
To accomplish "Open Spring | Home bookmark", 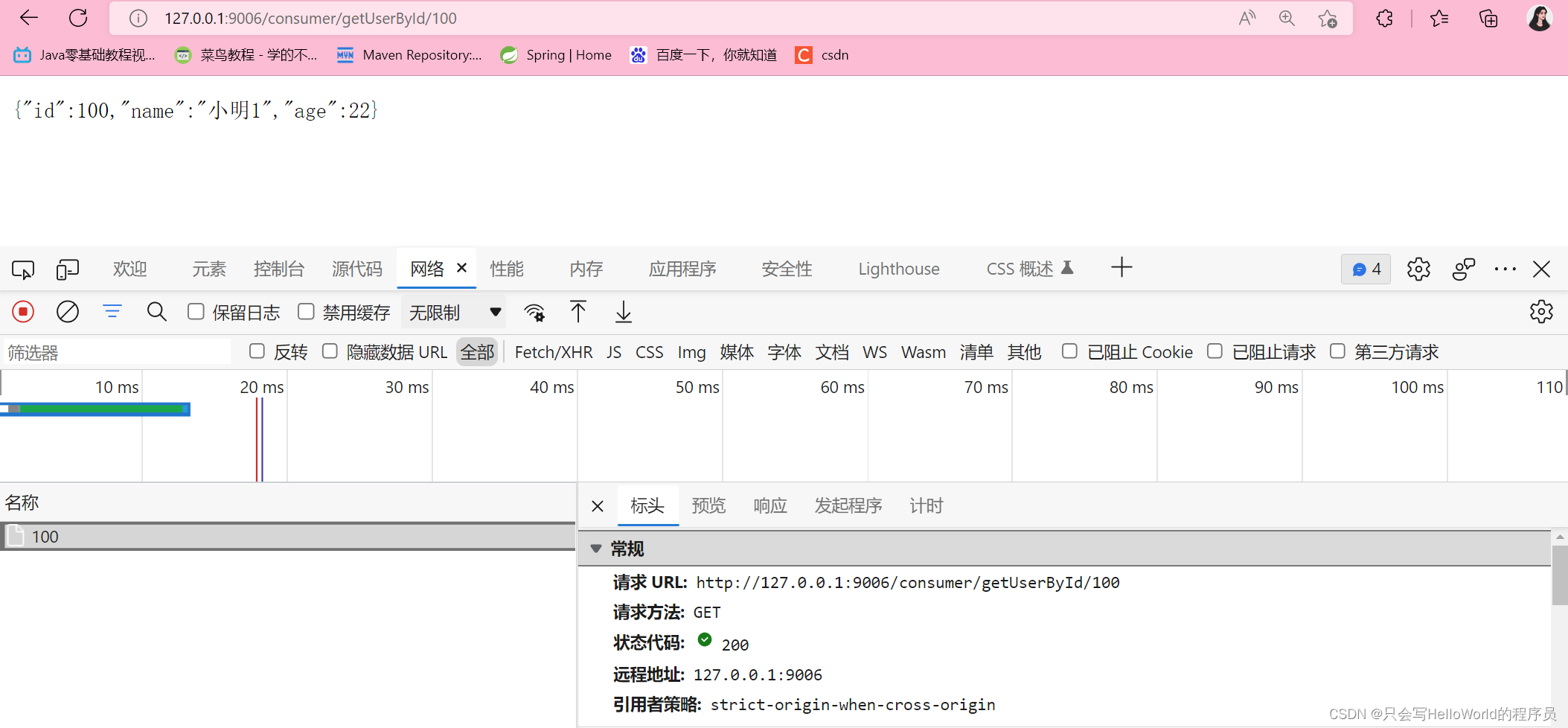I will click(557, 55).
